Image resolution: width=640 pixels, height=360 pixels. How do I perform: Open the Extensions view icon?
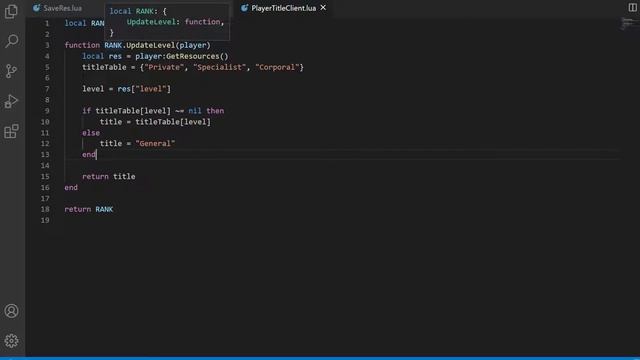tap(11, 131)
